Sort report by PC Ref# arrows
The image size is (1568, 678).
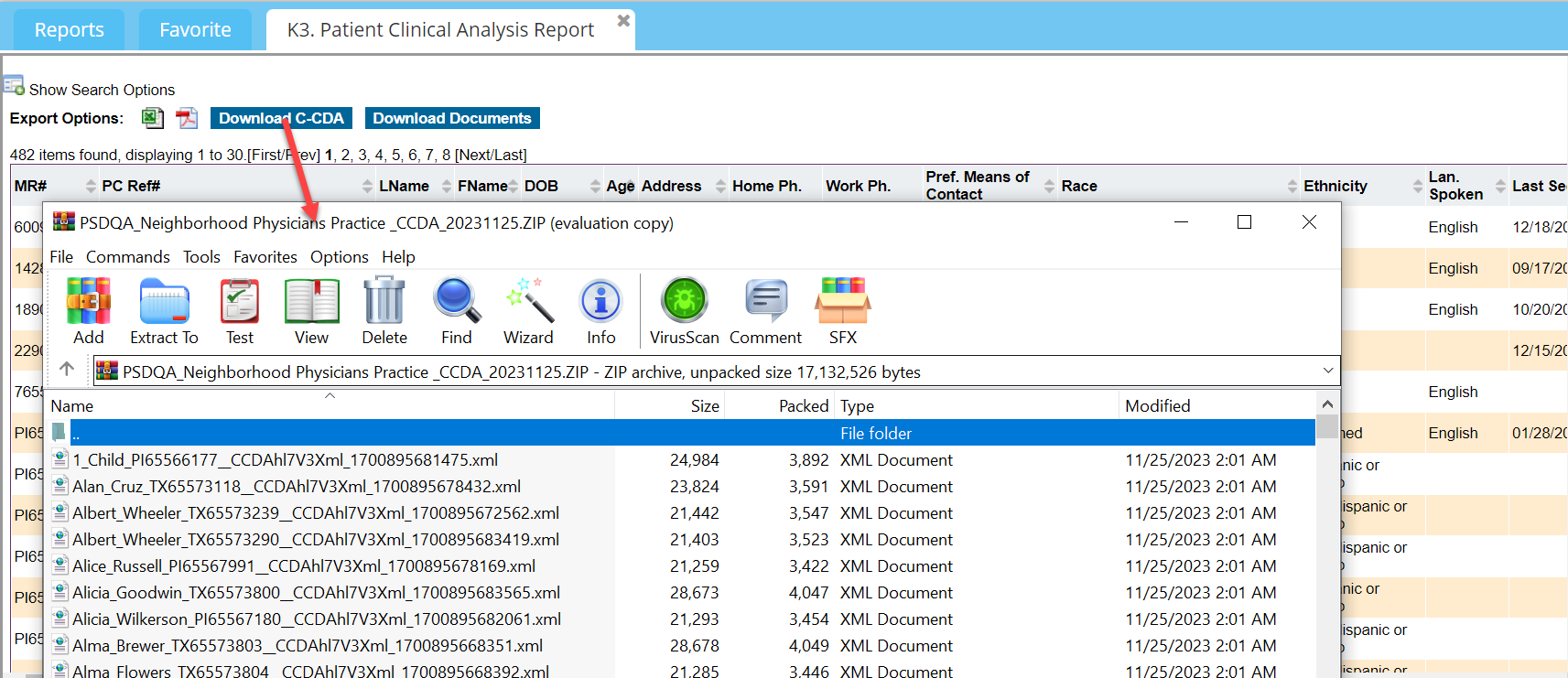(367, 187)
